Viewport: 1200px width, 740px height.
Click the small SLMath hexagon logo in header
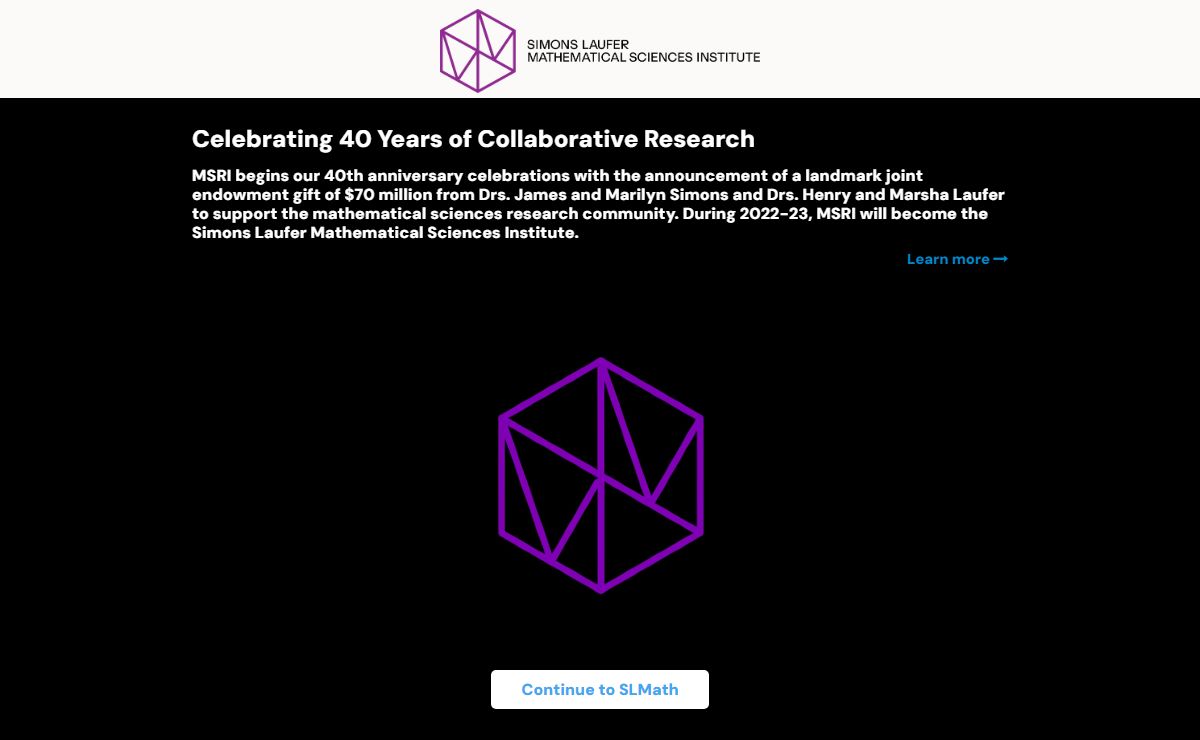(478, 50)
